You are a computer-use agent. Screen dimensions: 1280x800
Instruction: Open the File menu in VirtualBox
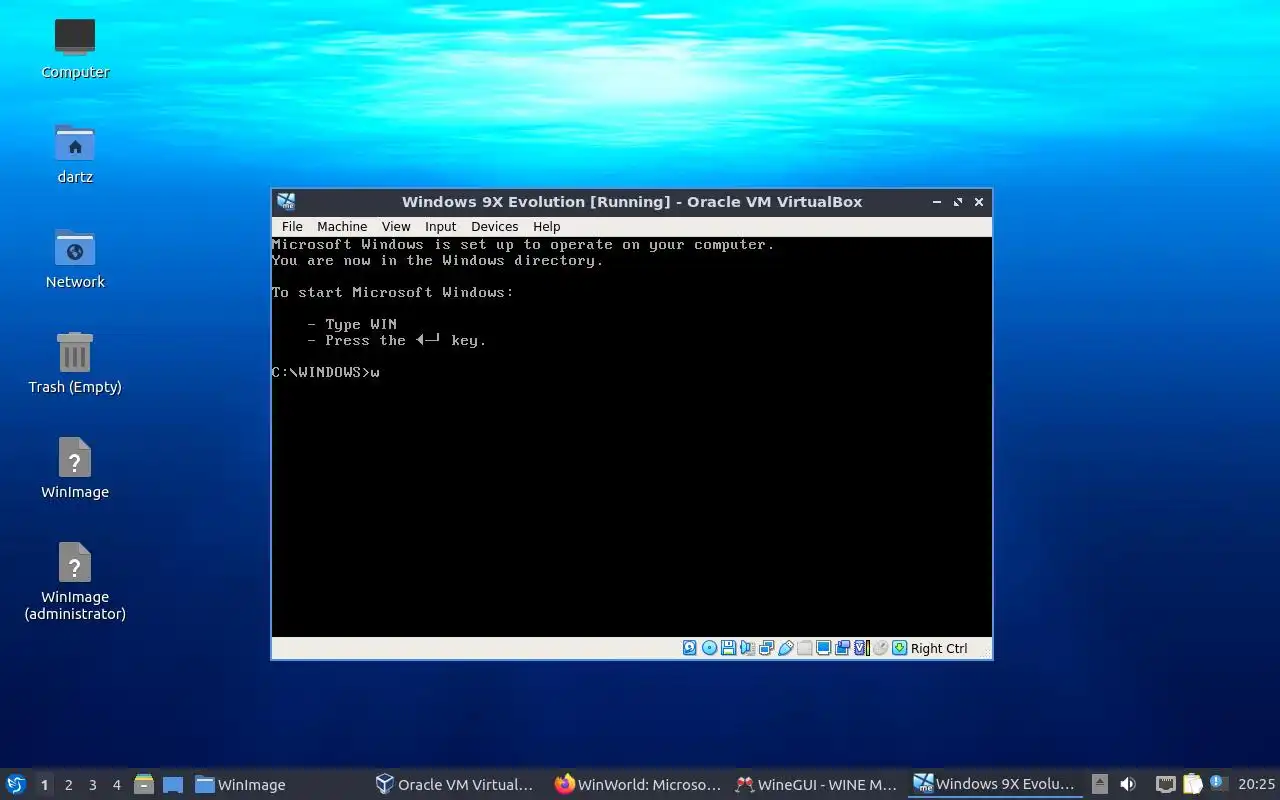point(292,226)
